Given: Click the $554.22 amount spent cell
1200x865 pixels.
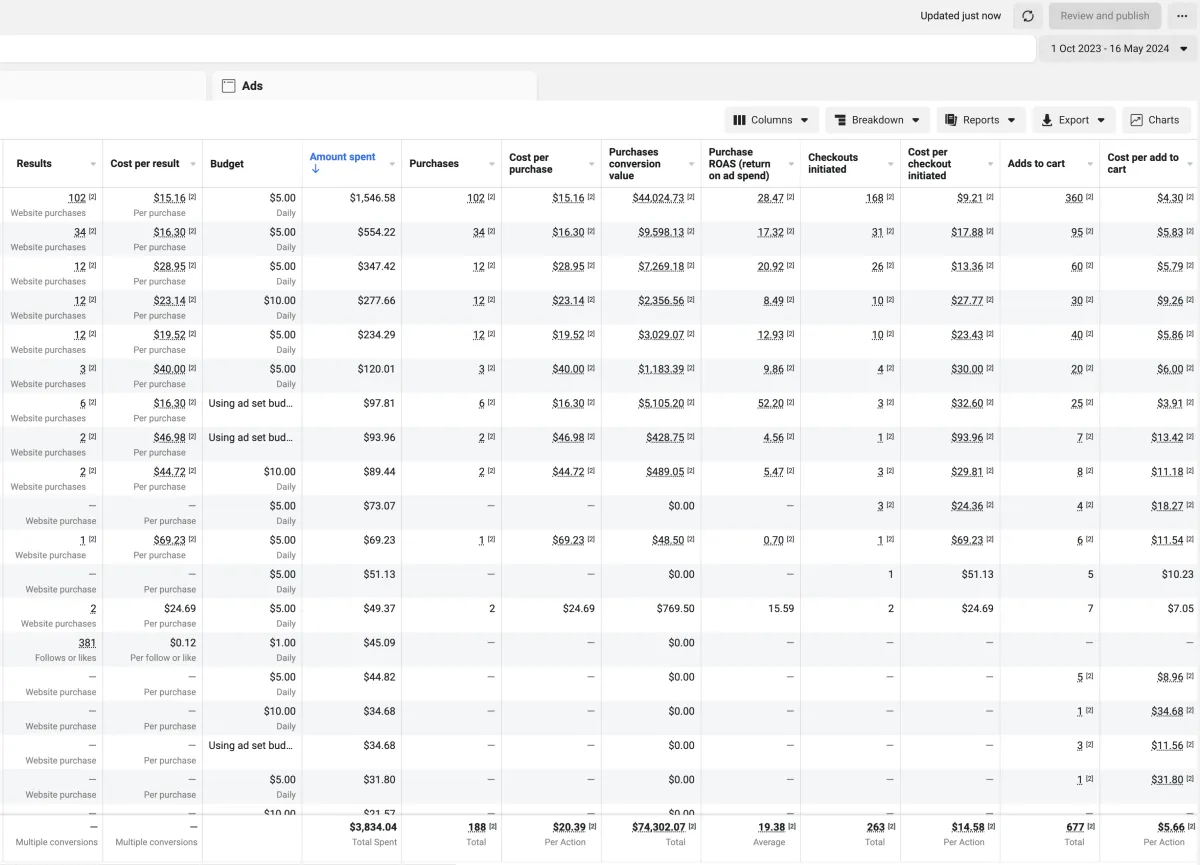Looking at the screenshot, I should pos(376,232).
